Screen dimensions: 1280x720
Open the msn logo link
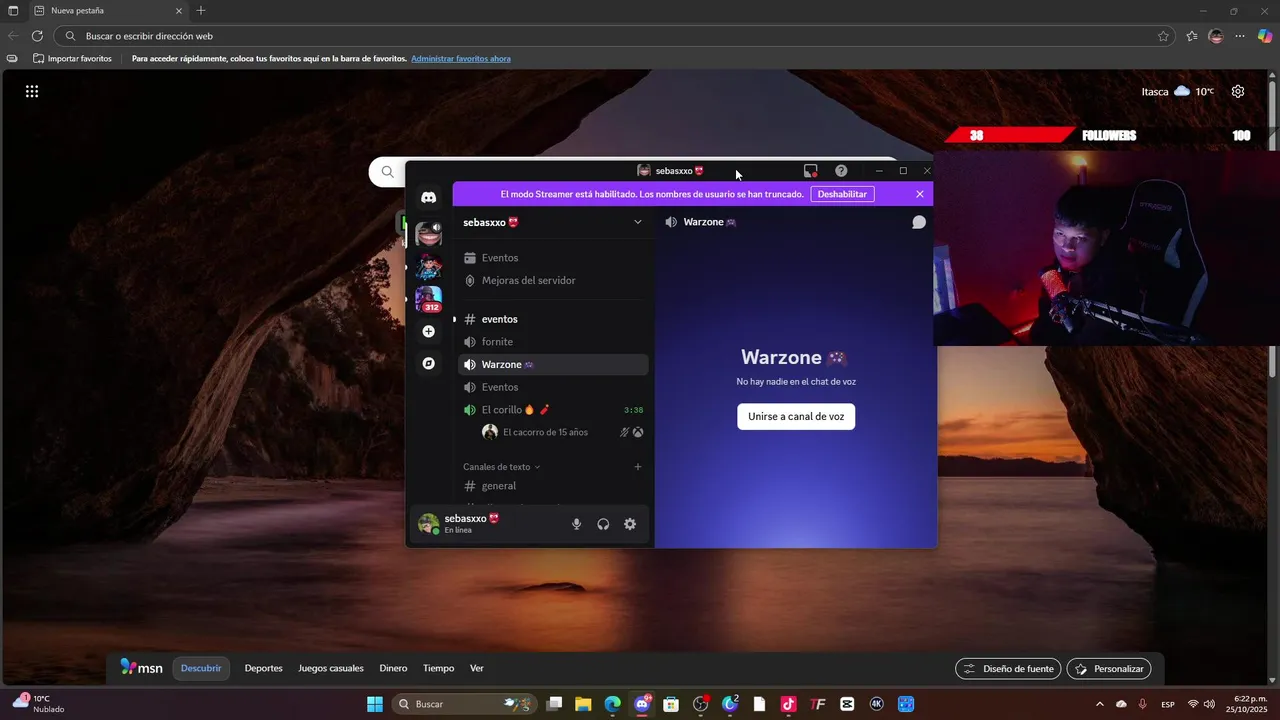[141, 668]
